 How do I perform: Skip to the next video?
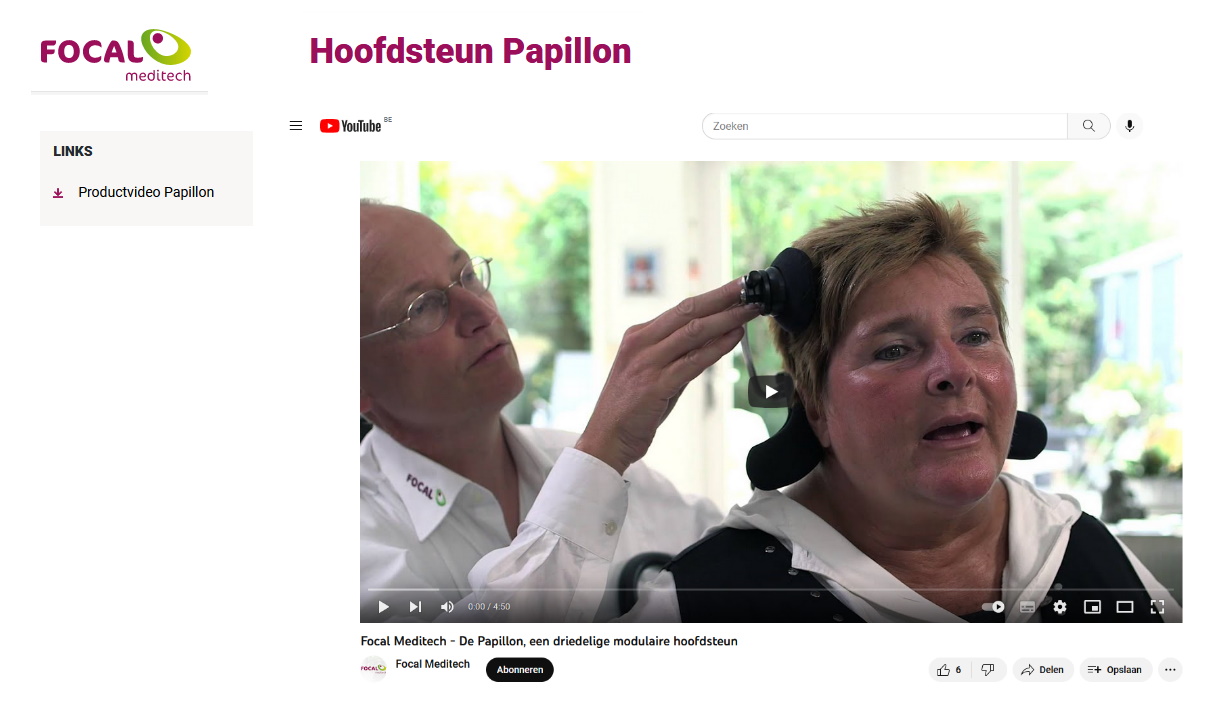415,607
